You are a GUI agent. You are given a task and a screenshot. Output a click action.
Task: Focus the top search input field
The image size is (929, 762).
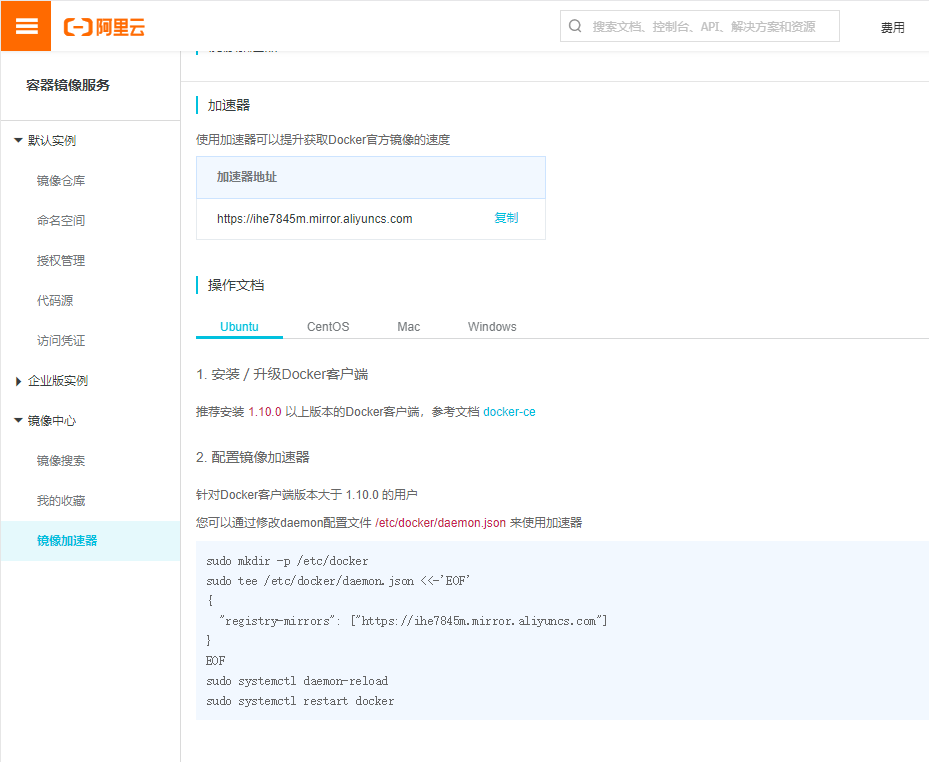click(x=710, y=27)
